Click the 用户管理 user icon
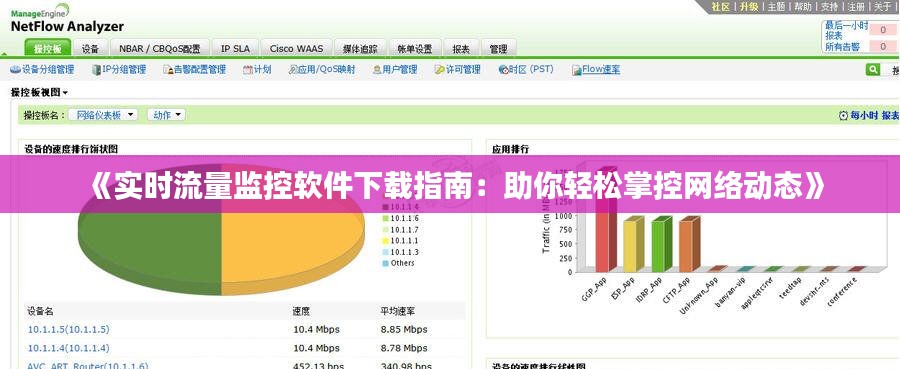 click(377, 69)
